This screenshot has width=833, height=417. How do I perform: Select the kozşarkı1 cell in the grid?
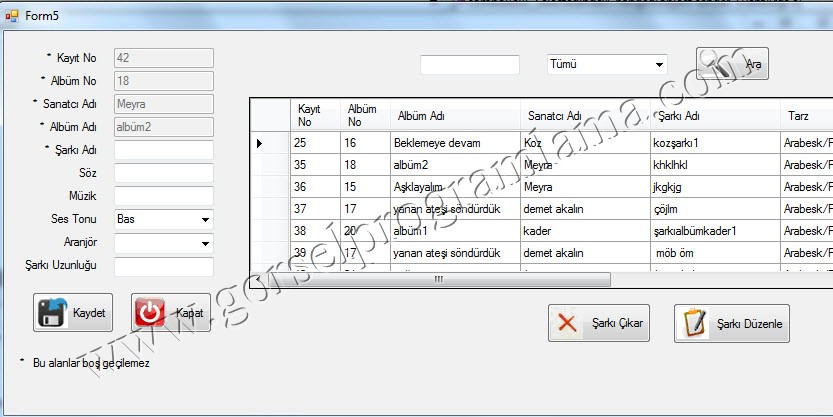tap(712, 143)
